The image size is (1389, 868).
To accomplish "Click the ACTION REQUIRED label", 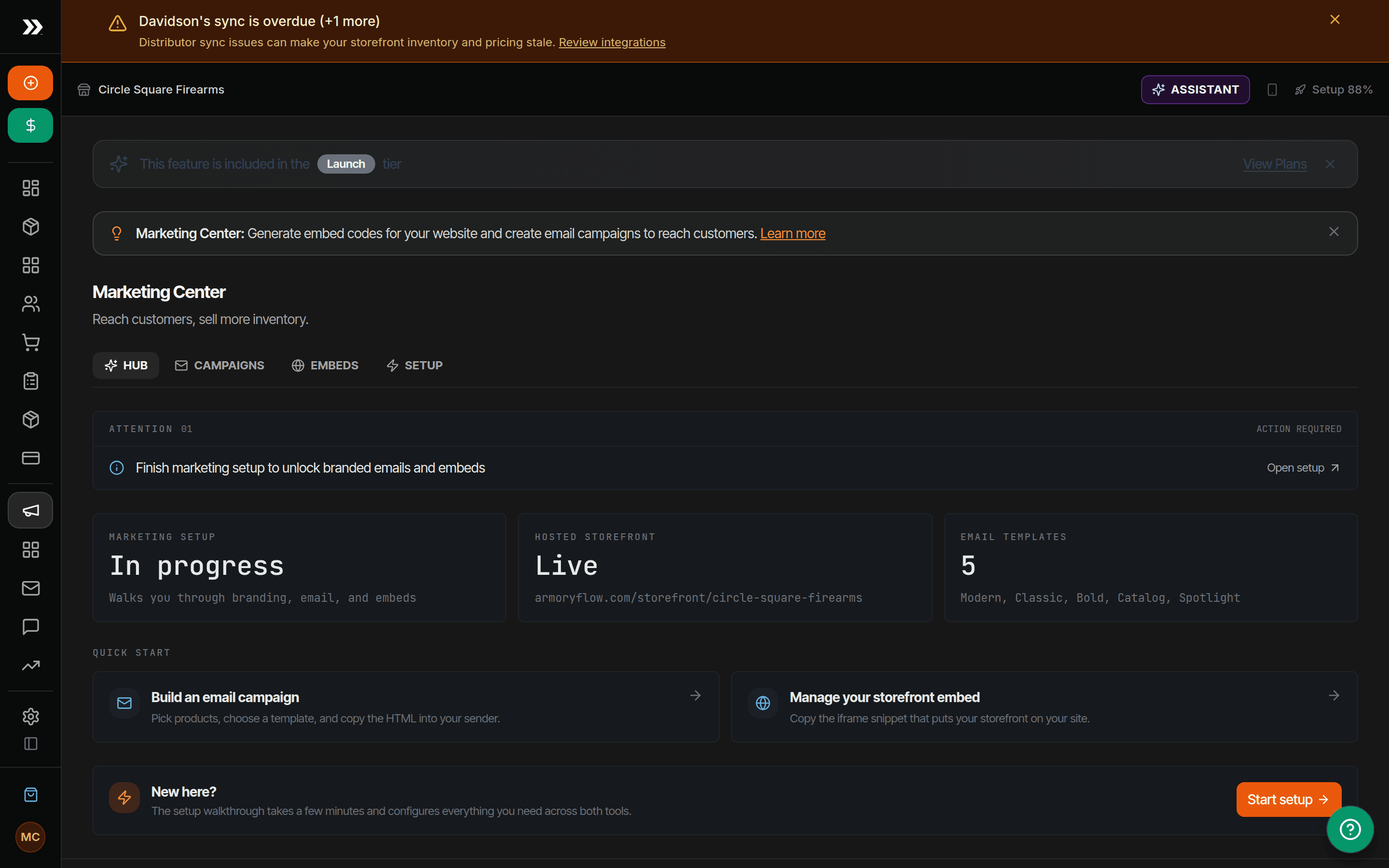I will tap(1299, 429).
